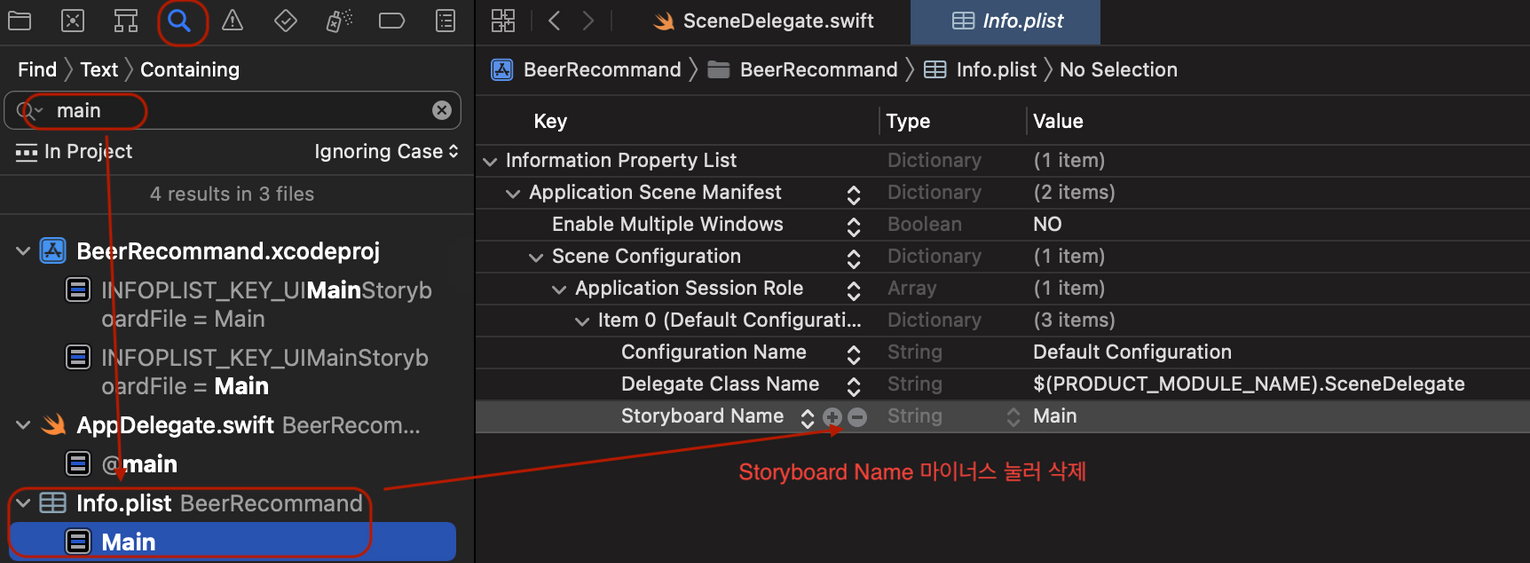Collapse the Info.plist results group
The height and width of the screenshot is (563, 1530).
click(x=23, y=503)
